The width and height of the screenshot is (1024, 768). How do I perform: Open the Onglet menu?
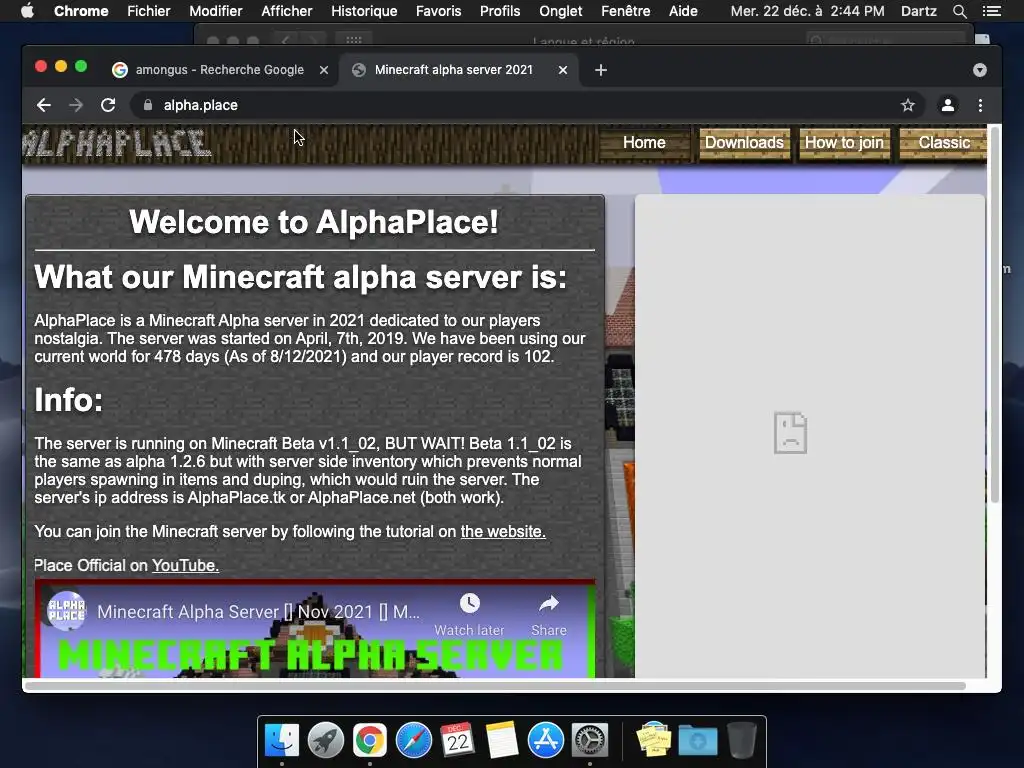(560, 11)
